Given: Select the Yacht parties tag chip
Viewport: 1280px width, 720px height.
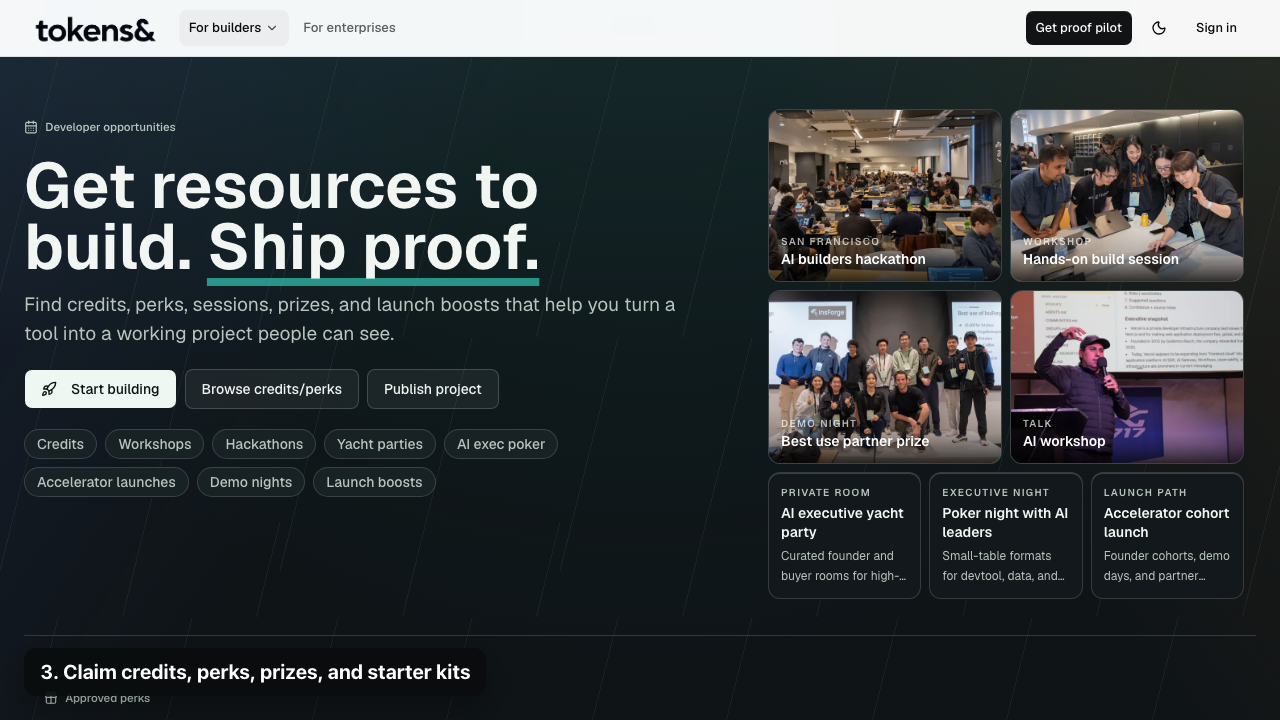Looking at the screenshot, I should pos(380,444).
